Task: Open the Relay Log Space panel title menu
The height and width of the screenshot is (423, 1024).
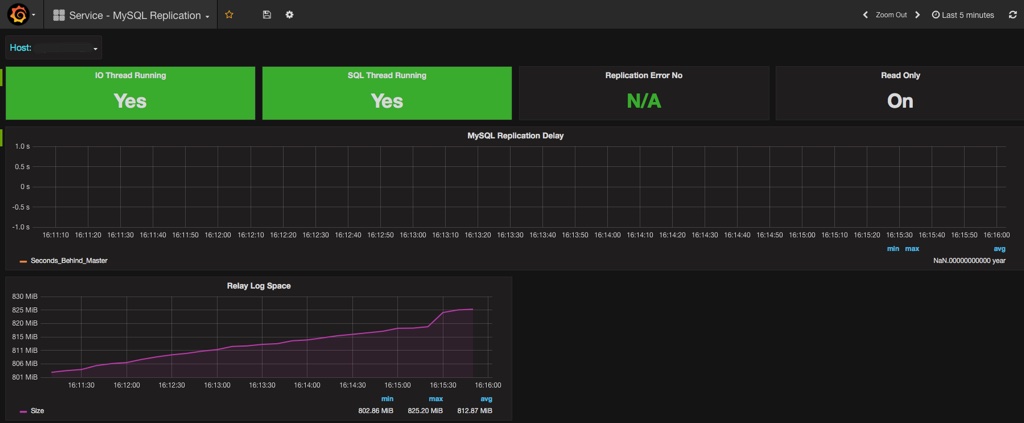Action: [259, 285]
